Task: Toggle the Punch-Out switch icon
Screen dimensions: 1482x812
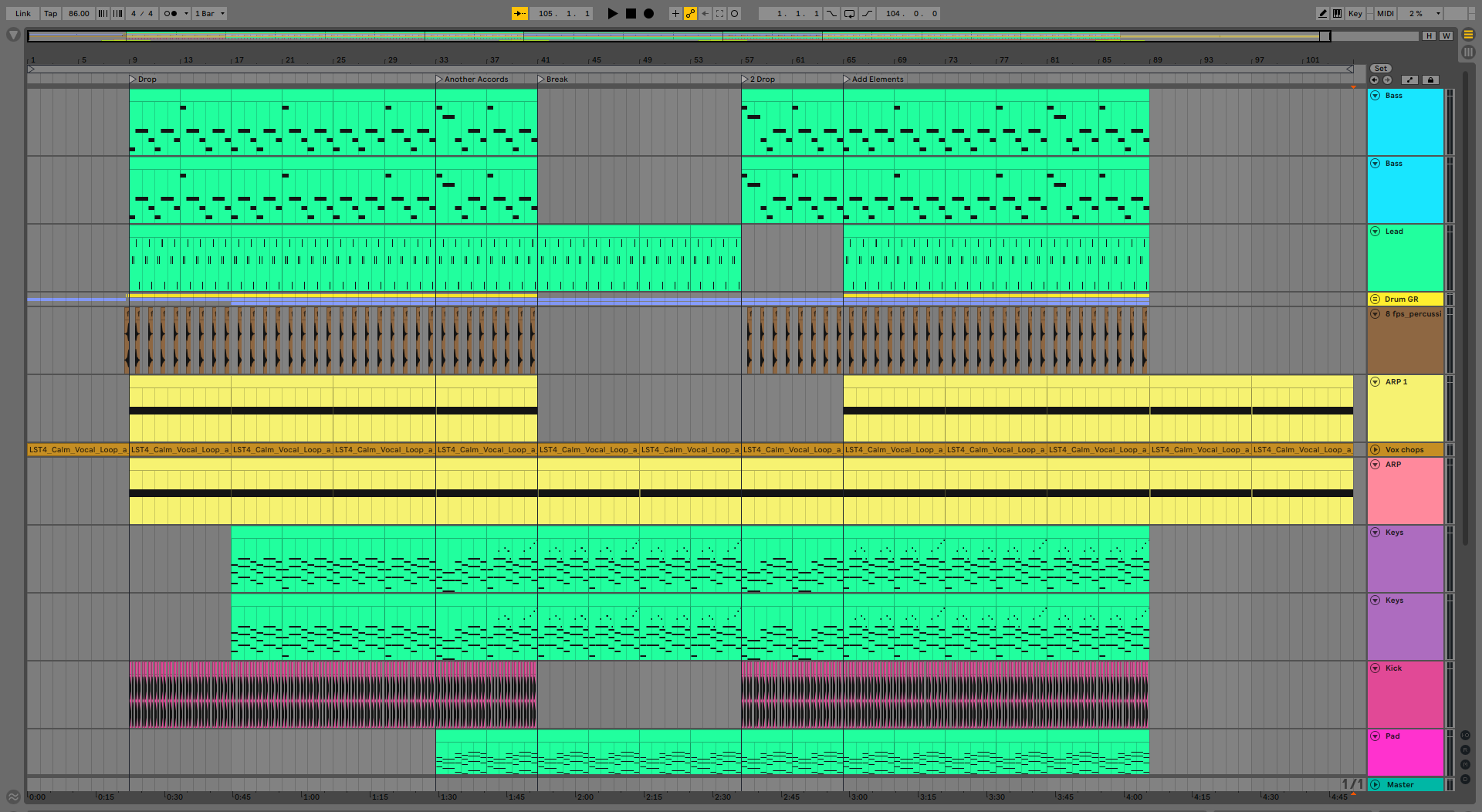Action: pos(868,13)
